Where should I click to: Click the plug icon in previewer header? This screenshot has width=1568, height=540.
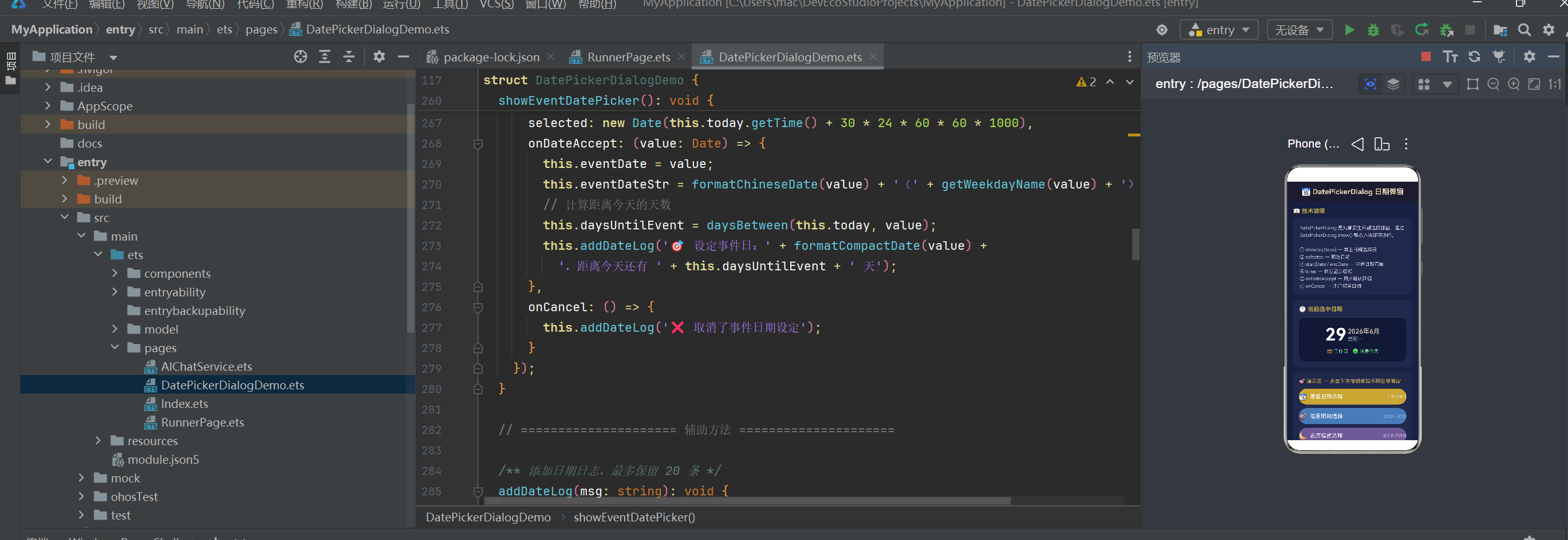click(1499, 56)
